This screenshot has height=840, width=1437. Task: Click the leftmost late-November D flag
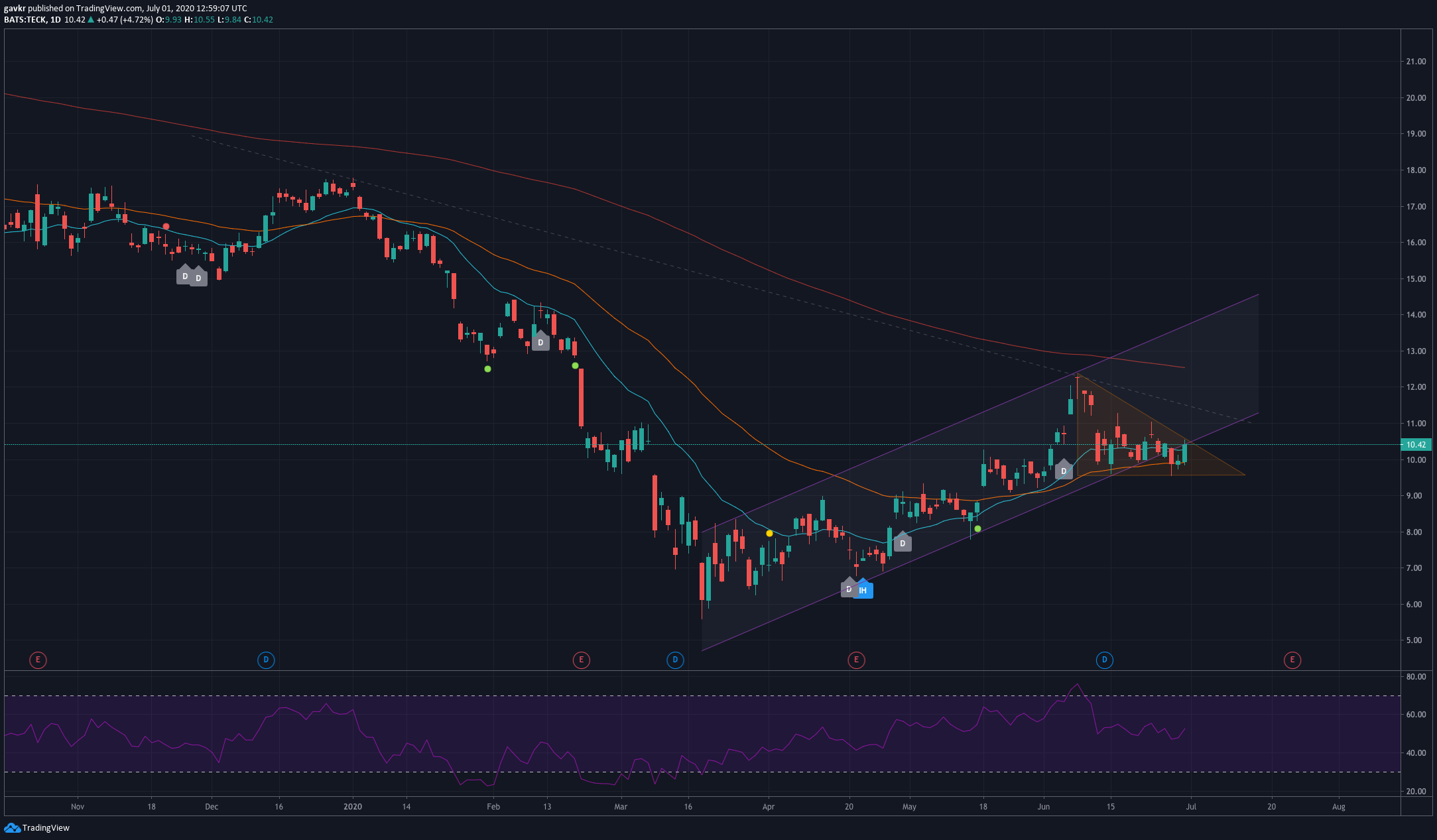(x=185, y=275)
